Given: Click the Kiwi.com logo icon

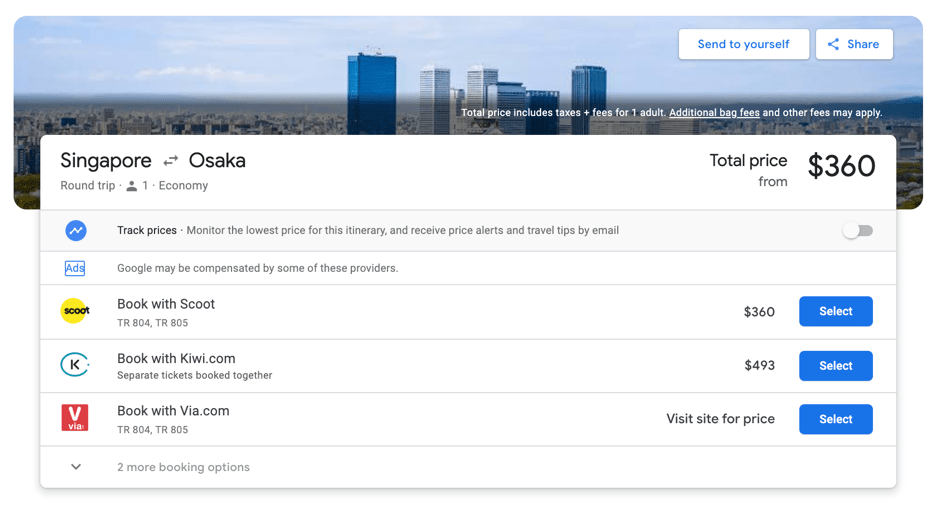Looking at the screenshot, I should 75,366.
